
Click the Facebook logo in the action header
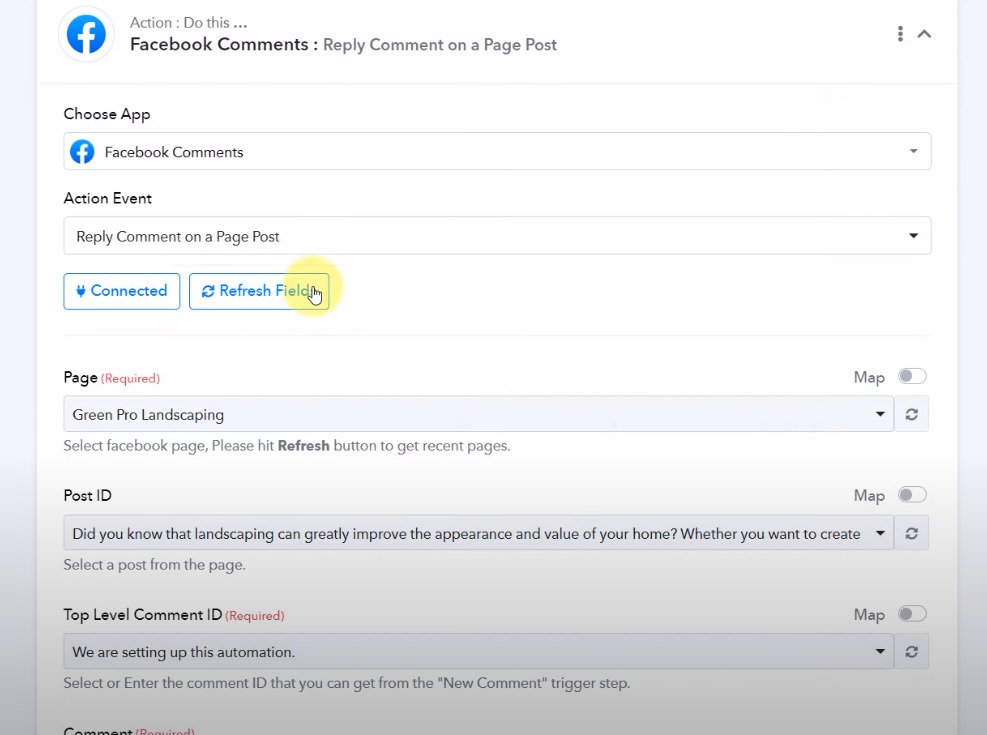click(86, 35)
